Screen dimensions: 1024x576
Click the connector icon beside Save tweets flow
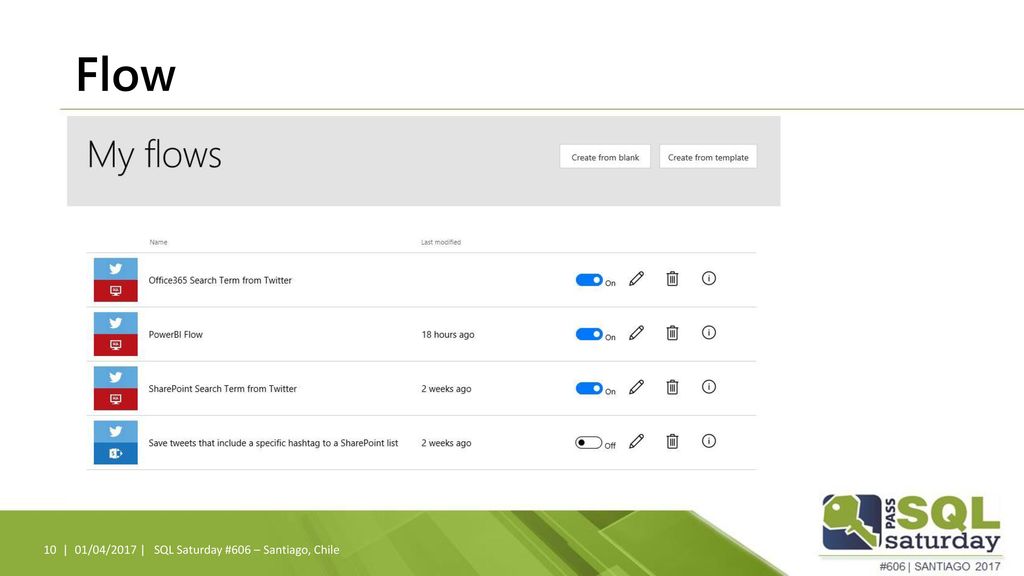click(116, 442)
